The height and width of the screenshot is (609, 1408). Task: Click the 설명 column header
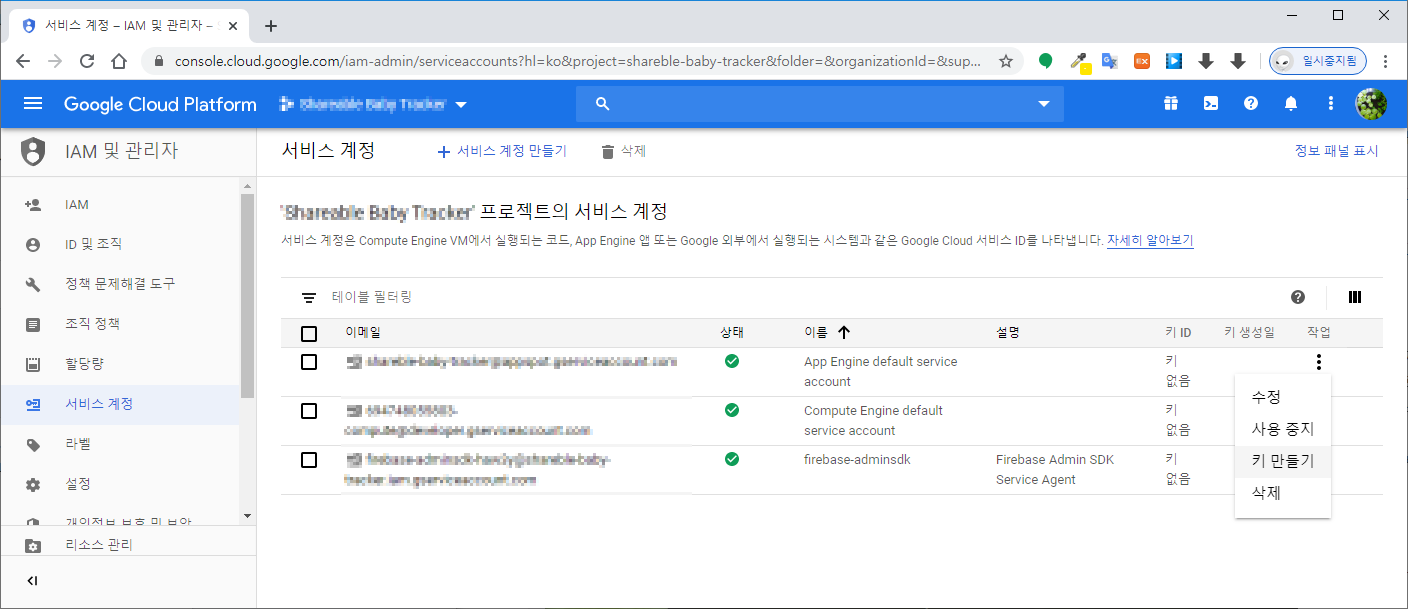[1008, 332]
